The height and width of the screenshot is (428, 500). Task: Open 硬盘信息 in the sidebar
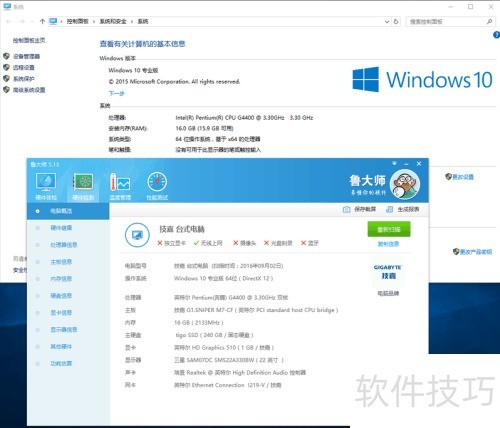(61, 296)
